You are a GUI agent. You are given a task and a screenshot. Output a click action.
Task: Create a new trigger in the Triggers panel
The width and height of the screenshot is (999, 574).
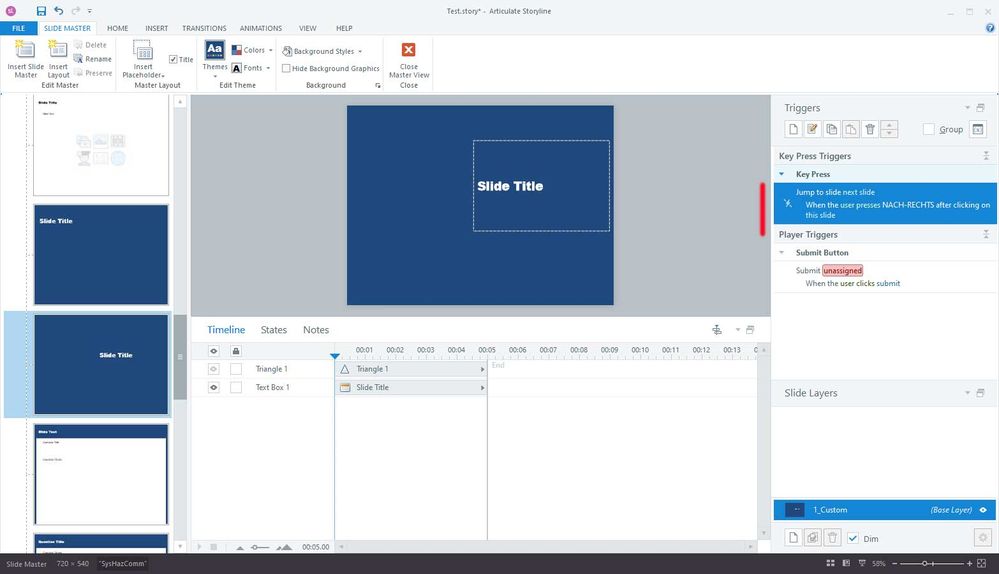point(792,129)
